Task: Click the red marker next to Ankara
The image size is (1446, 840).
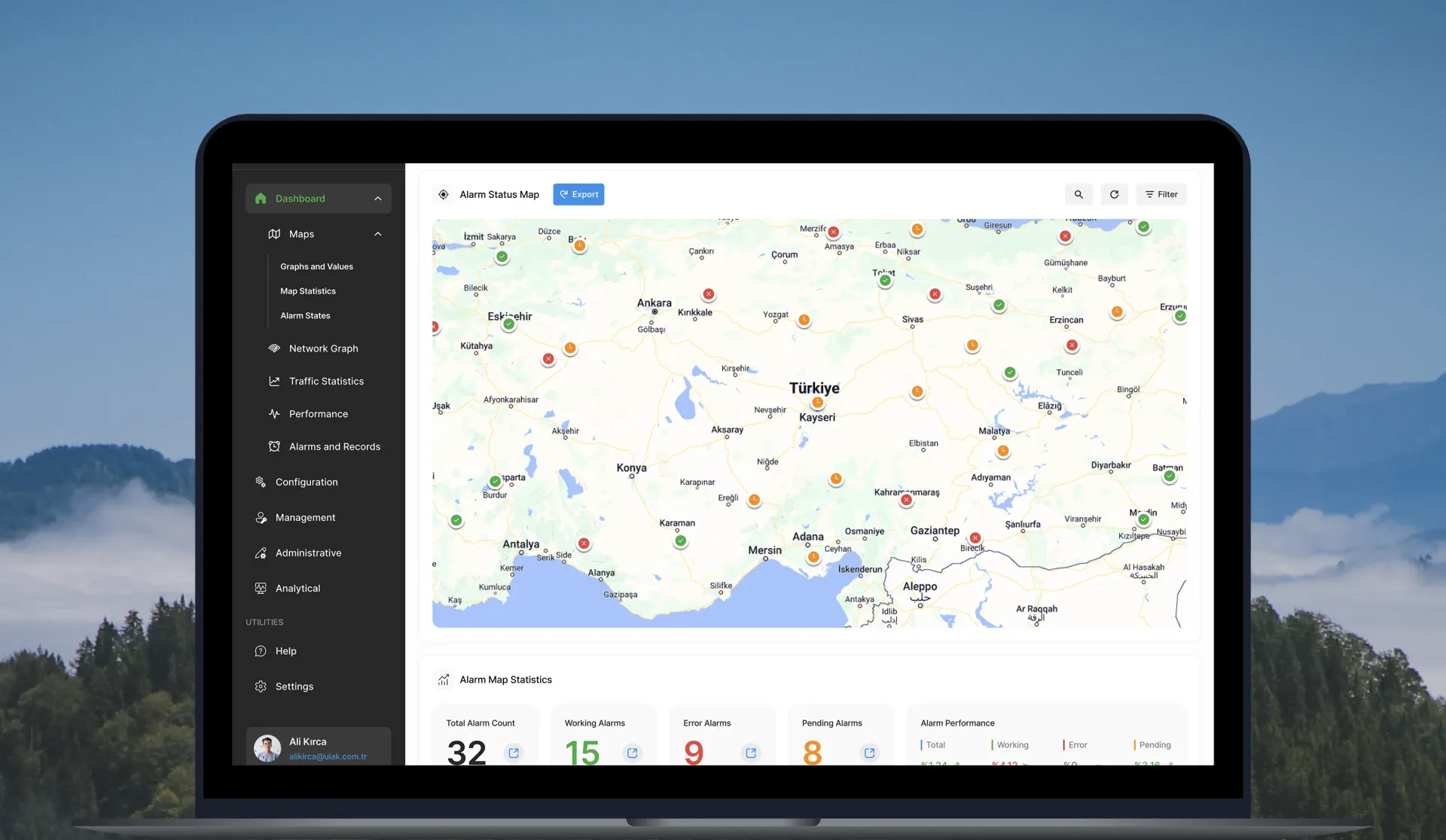Action: (709, 294)
